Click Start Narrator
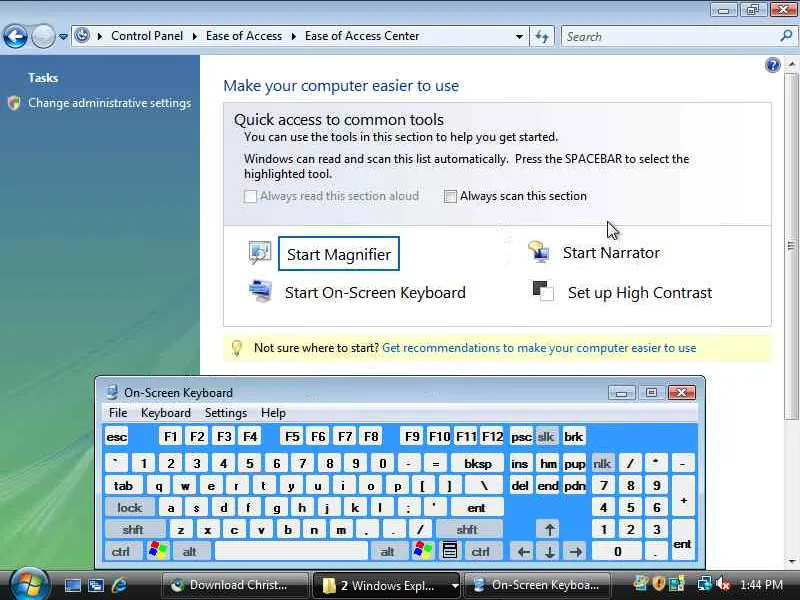Image resolution: width=800 pixels, height=600 pixels. point(611,253)
